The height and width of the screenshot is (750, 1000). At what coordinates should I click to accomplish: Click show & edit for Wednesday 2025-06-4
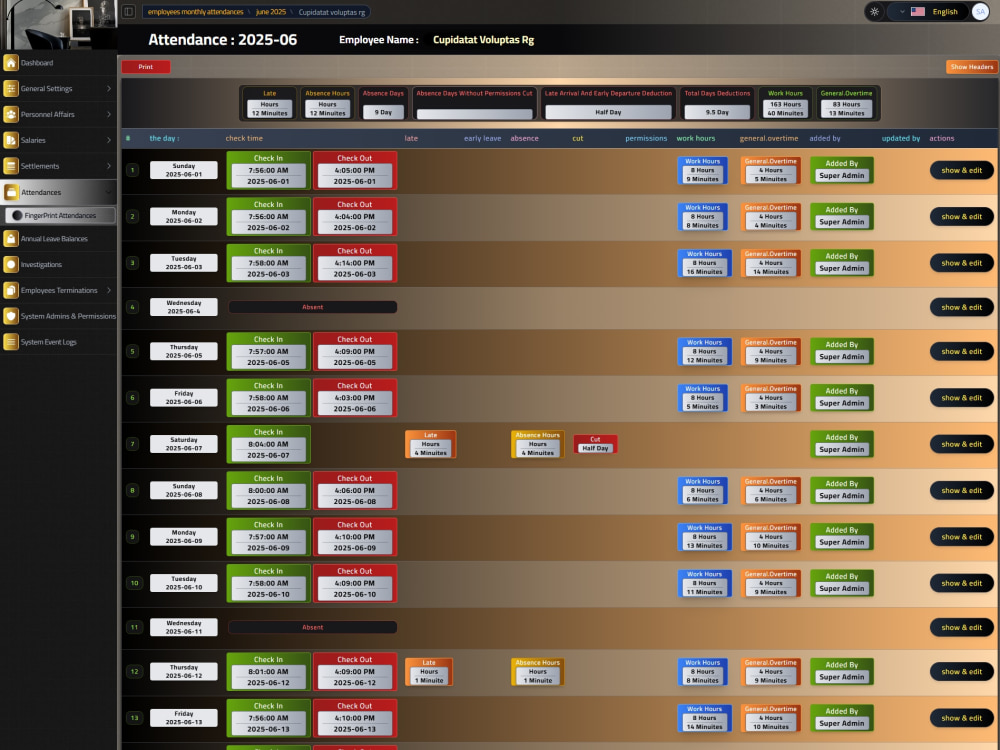[962, 307]
